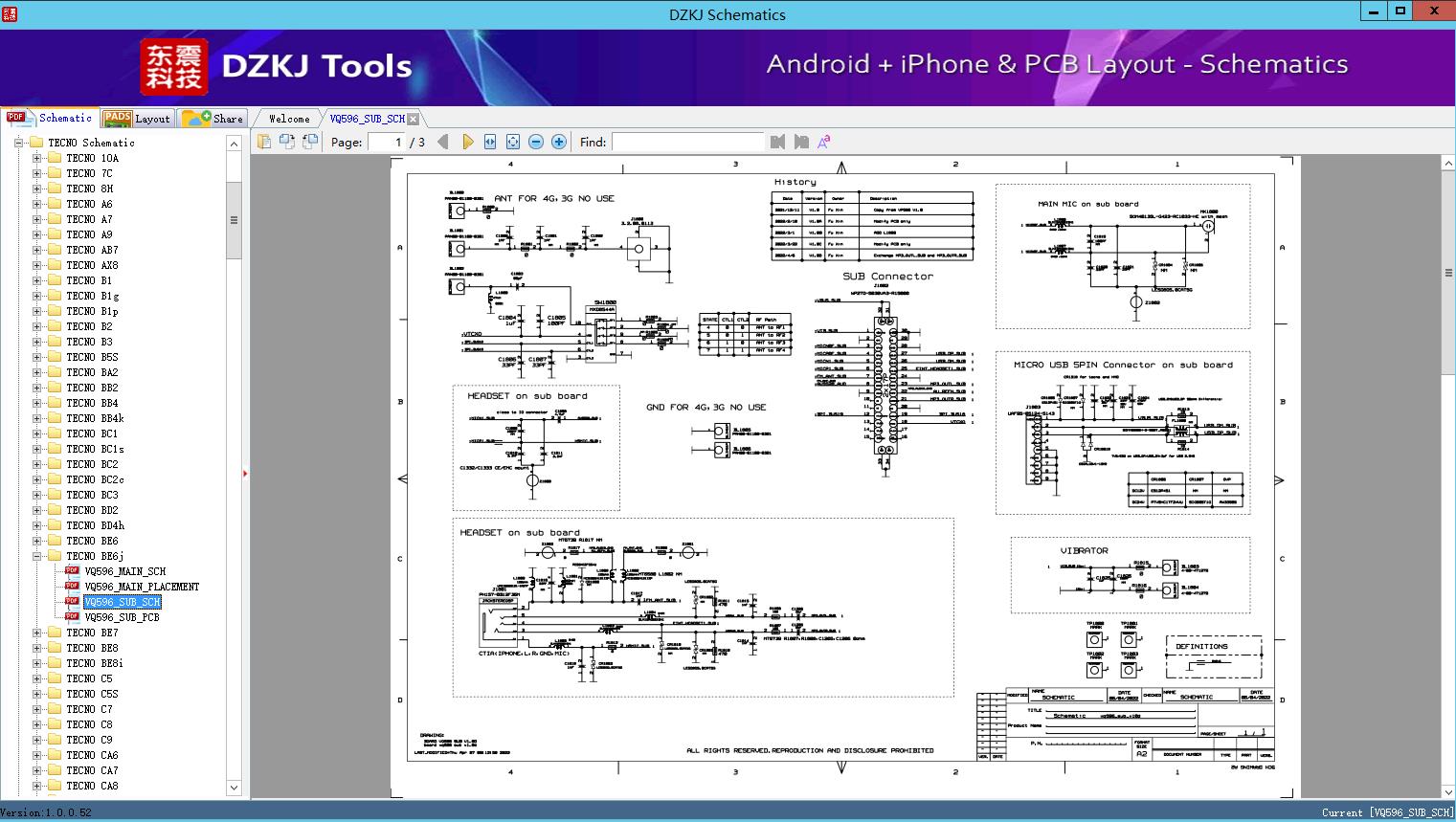Click the History table title on schematic
The width and height of the screenshot is (1456, 822).
tap(795, 182)
